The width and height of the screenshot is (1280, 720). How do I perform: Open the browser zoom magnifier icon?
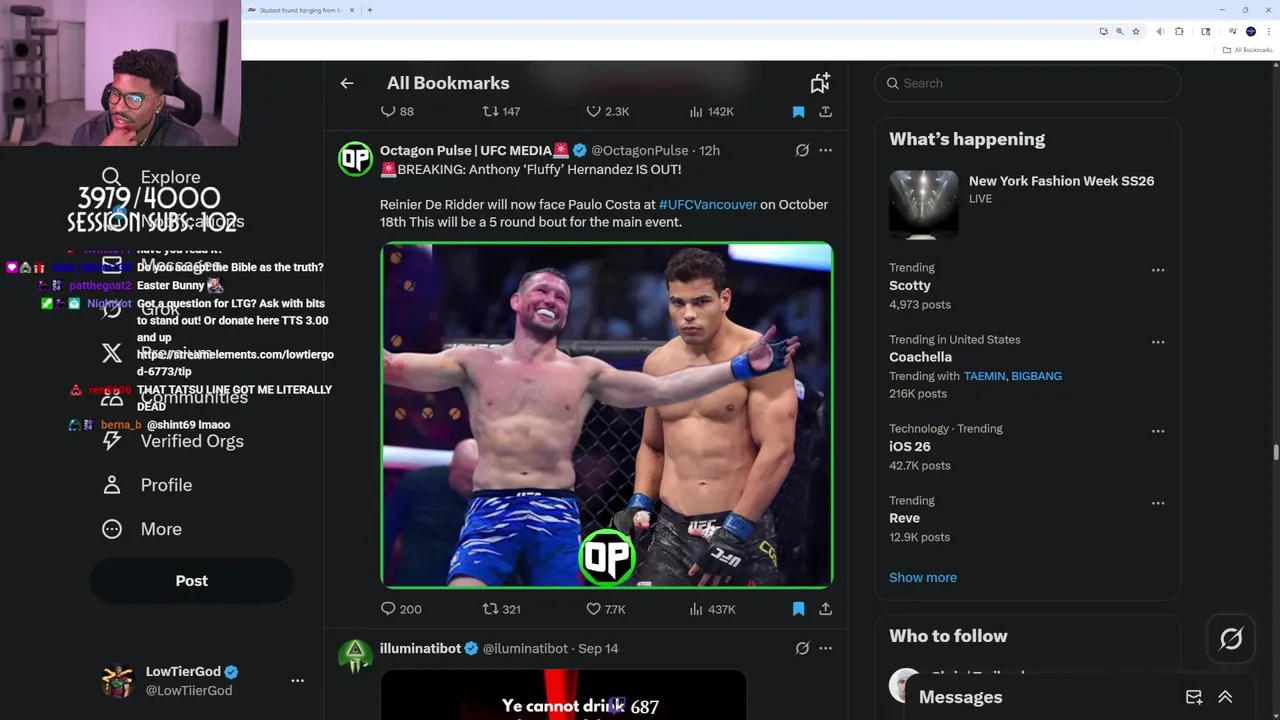click(x=1119, y=32)
